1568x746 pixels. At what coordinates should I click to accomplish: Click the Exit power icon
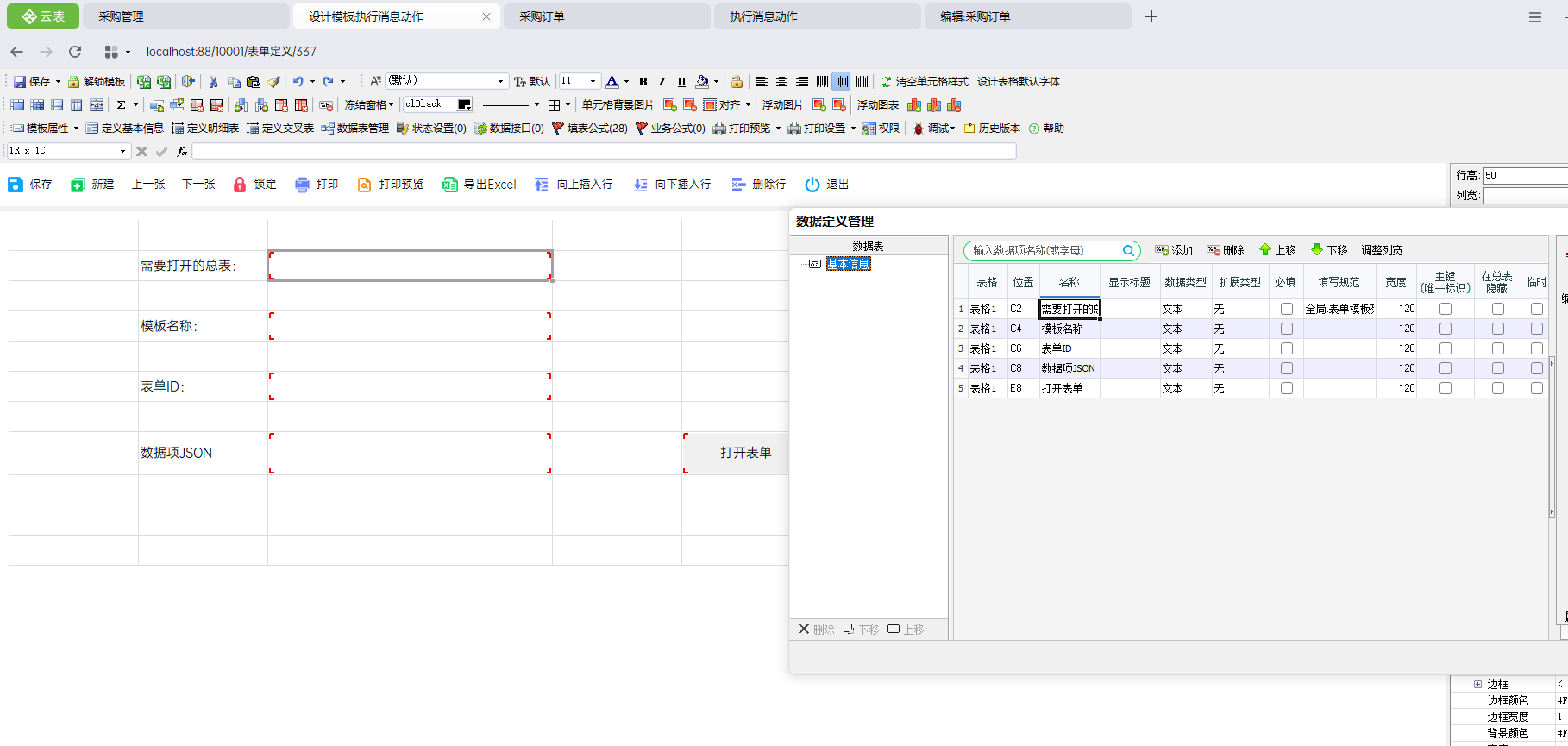pyautogui.click(x=812, y=185)
